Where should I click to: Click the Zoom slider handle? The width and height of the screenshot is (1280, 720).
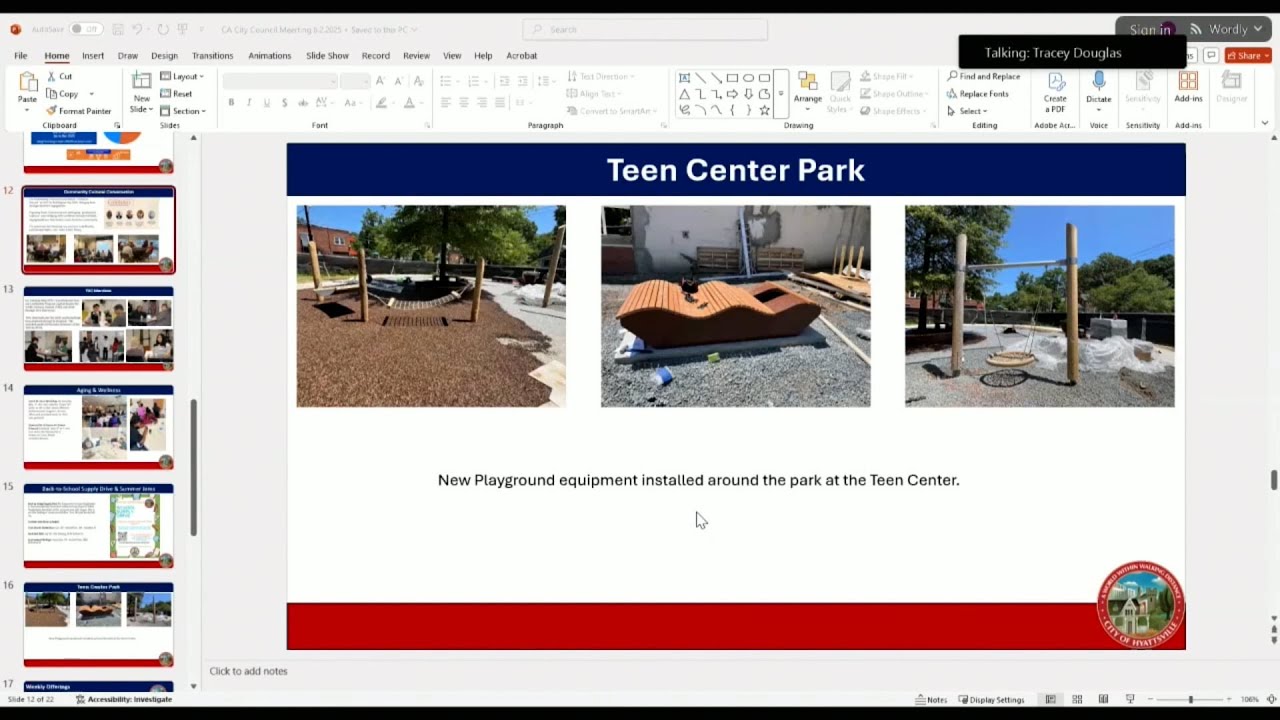(x=1190, y=699)
